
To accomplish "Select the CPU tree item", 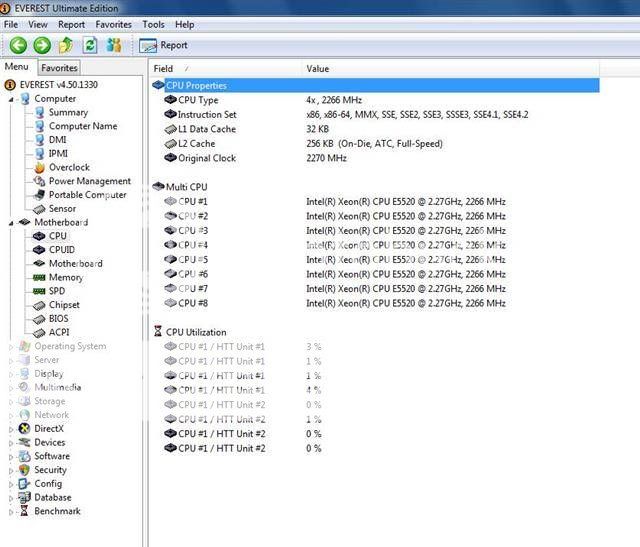I will click(x=58, y=236).
